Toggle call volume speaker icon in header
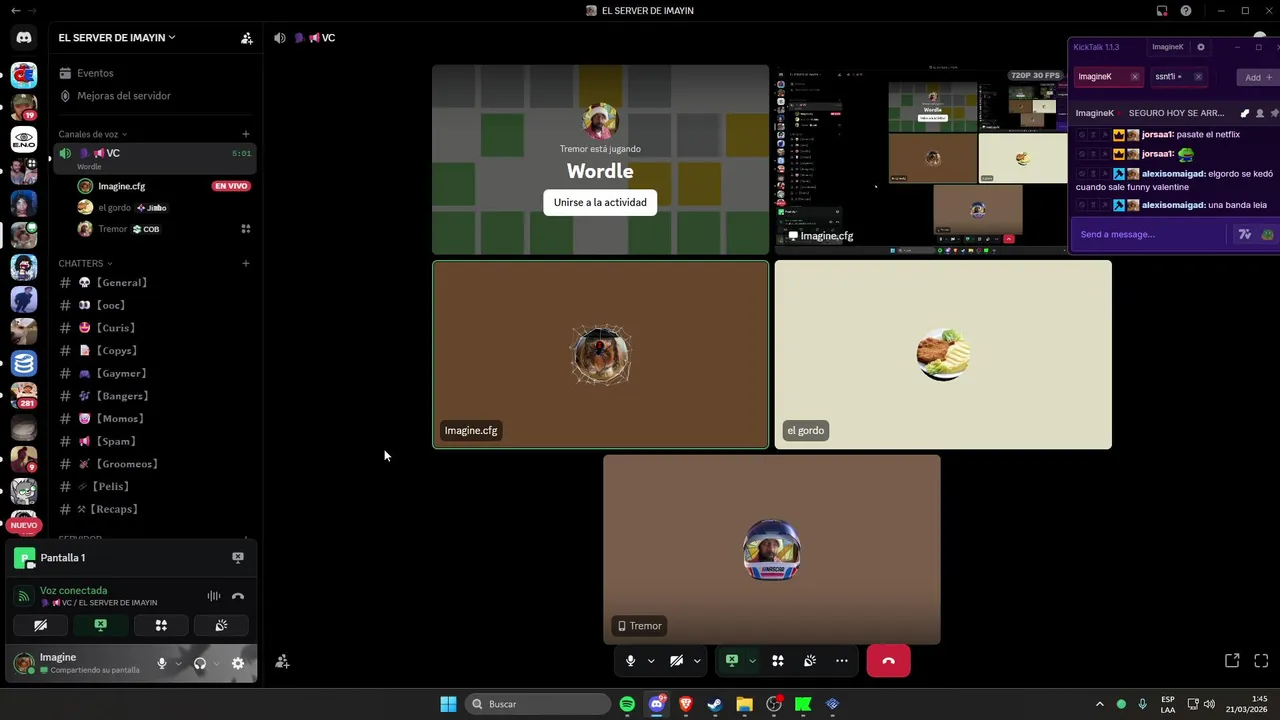 pyautogui.click(x=280, y=38)
